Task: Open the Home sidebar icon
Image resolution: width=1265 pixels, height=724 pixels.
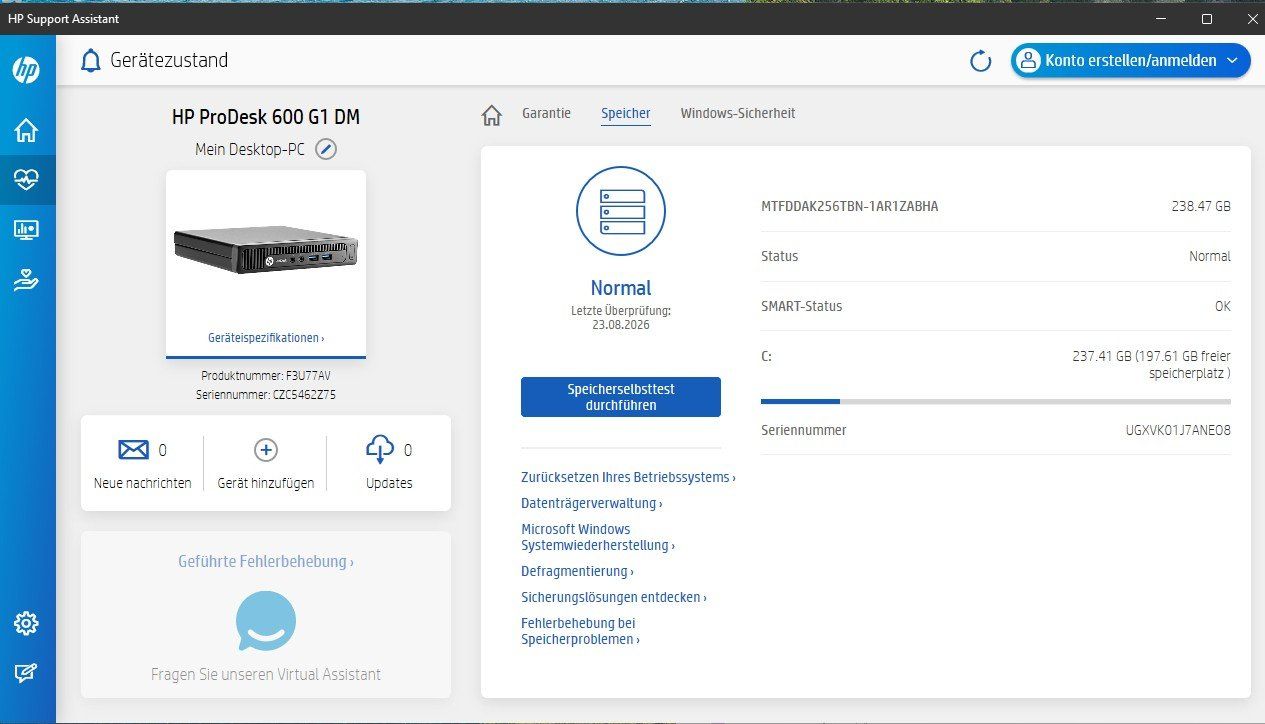Action: pyautogui.click(x=26, y=130)
